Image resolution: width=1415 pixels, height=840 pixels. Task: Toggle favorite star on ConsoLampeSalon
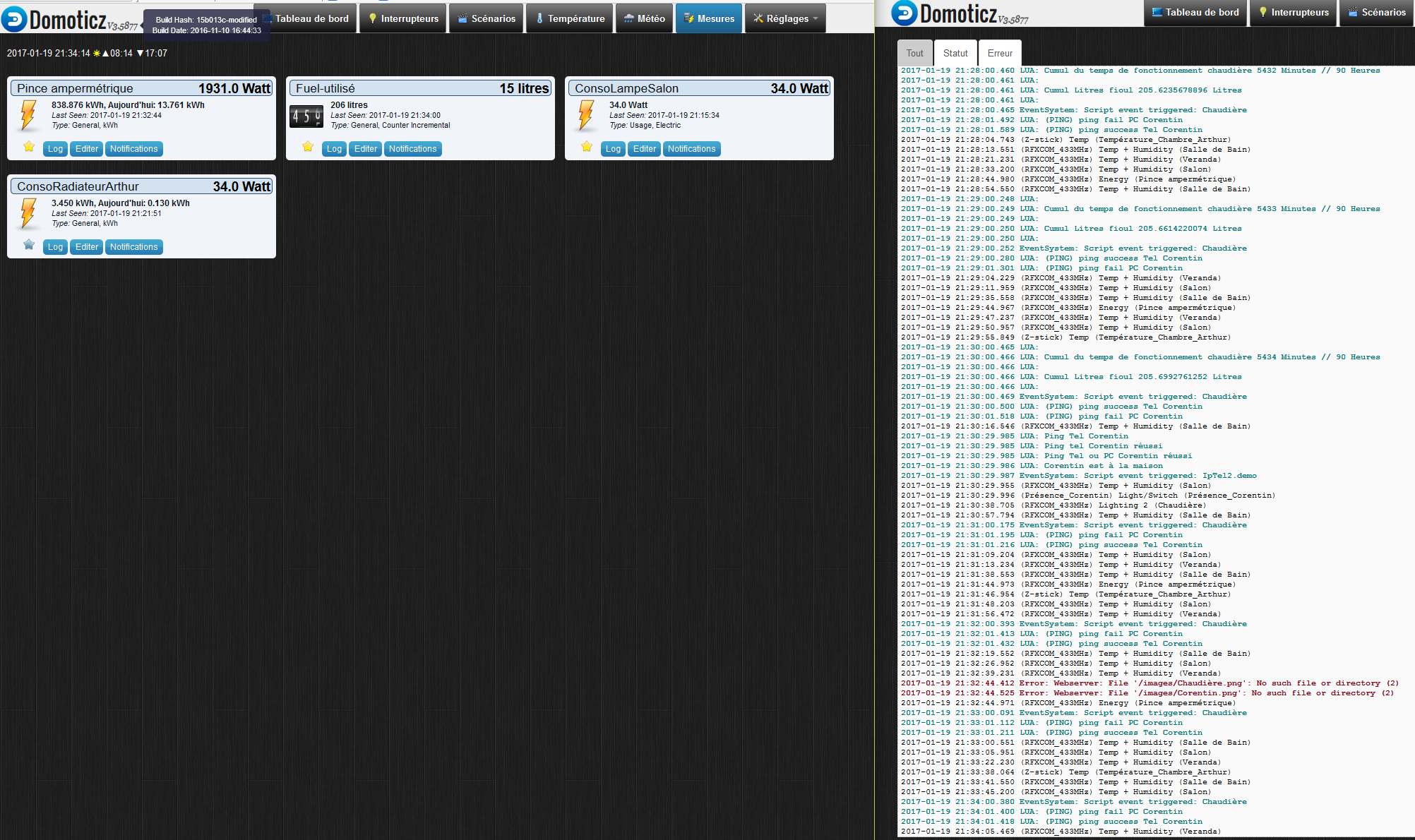587,147
